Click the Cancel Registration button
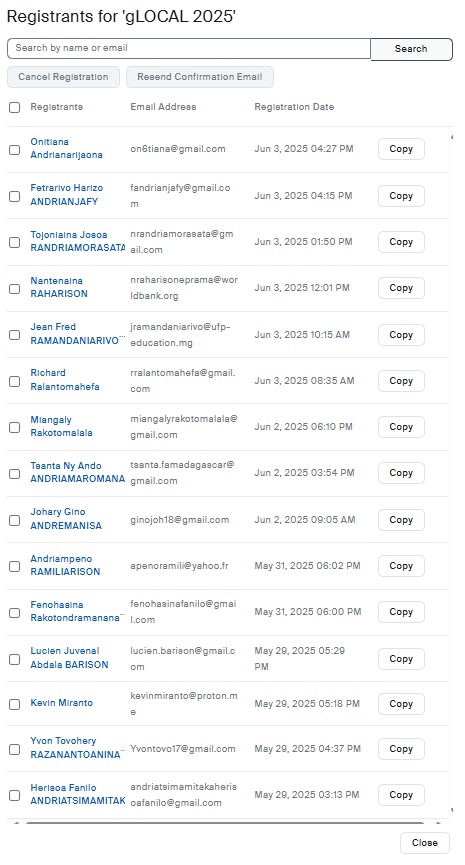 pyautogui.click(x=63, y=77)
